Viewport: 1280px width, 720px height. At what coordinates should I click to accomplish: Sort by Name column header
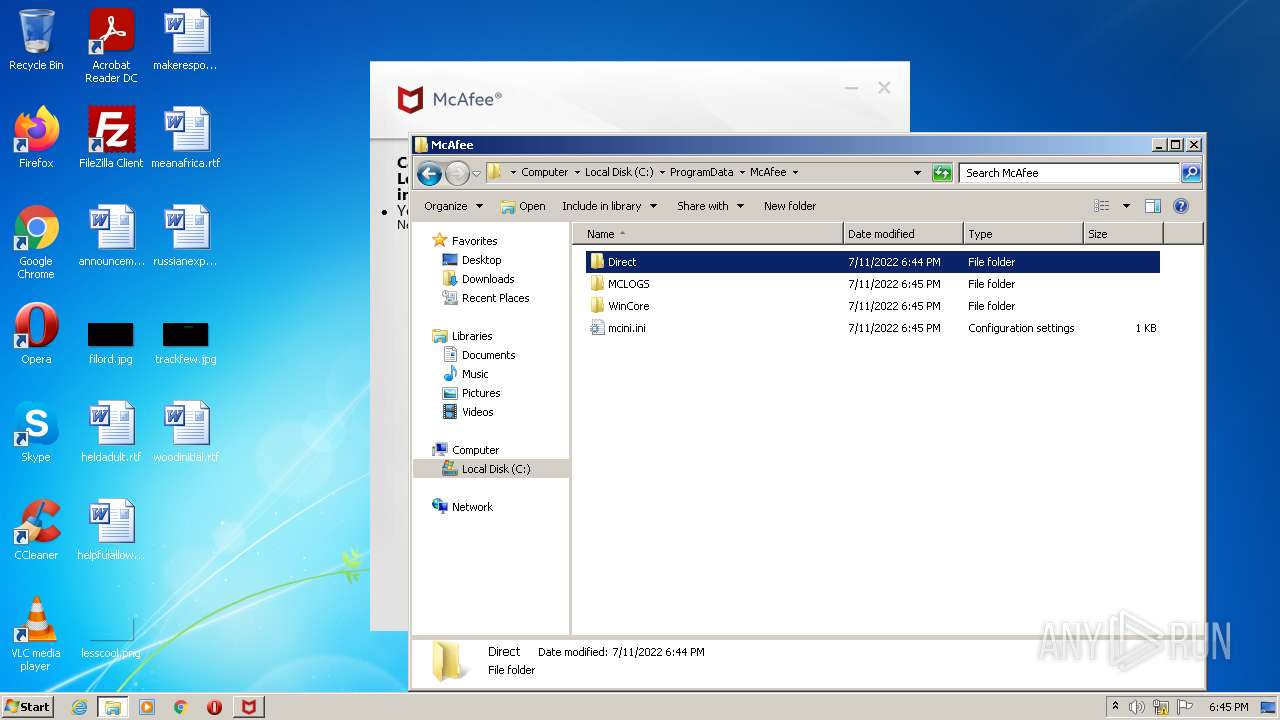point(708,234)
